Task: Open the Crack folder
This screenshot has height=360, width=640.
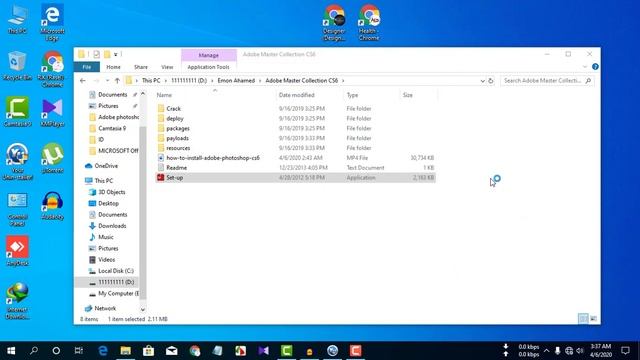Action: [x=173, y=109]
